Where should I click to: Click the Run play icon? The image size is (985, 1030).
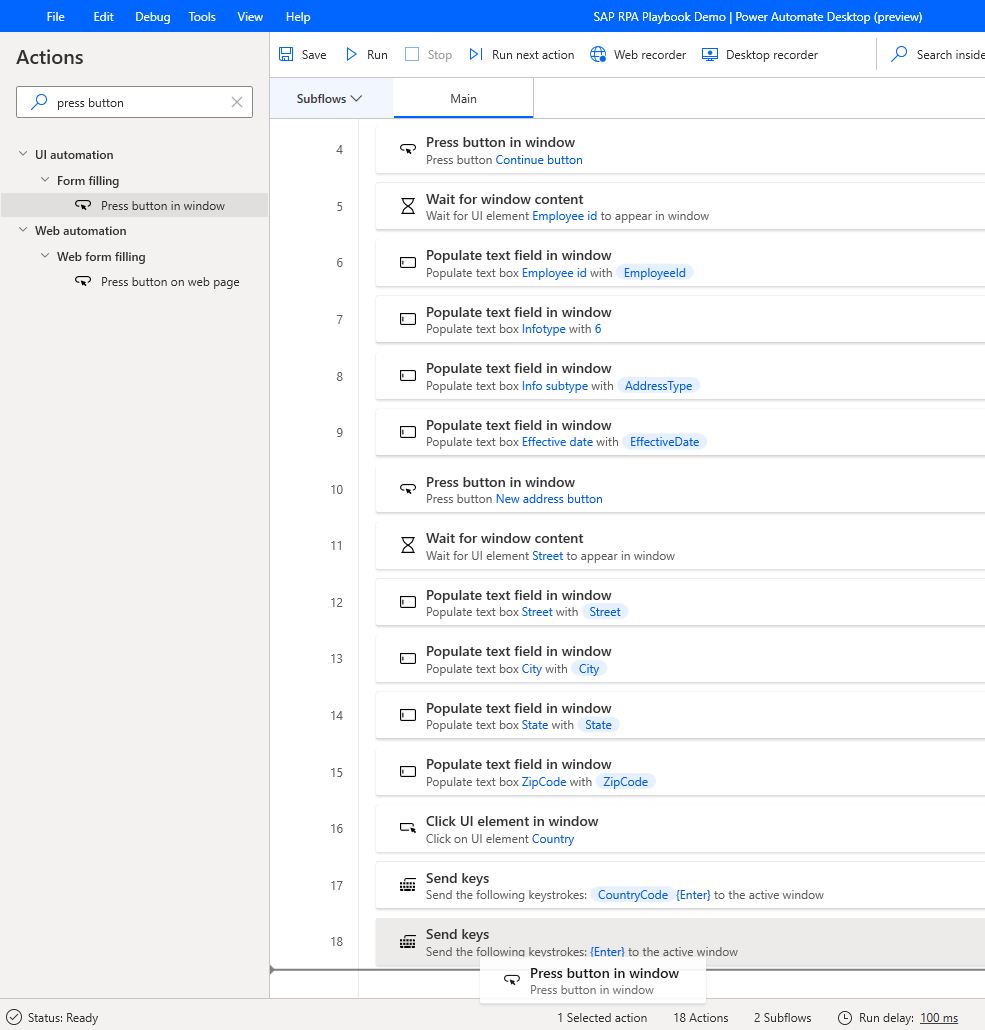tap(352, 55)
